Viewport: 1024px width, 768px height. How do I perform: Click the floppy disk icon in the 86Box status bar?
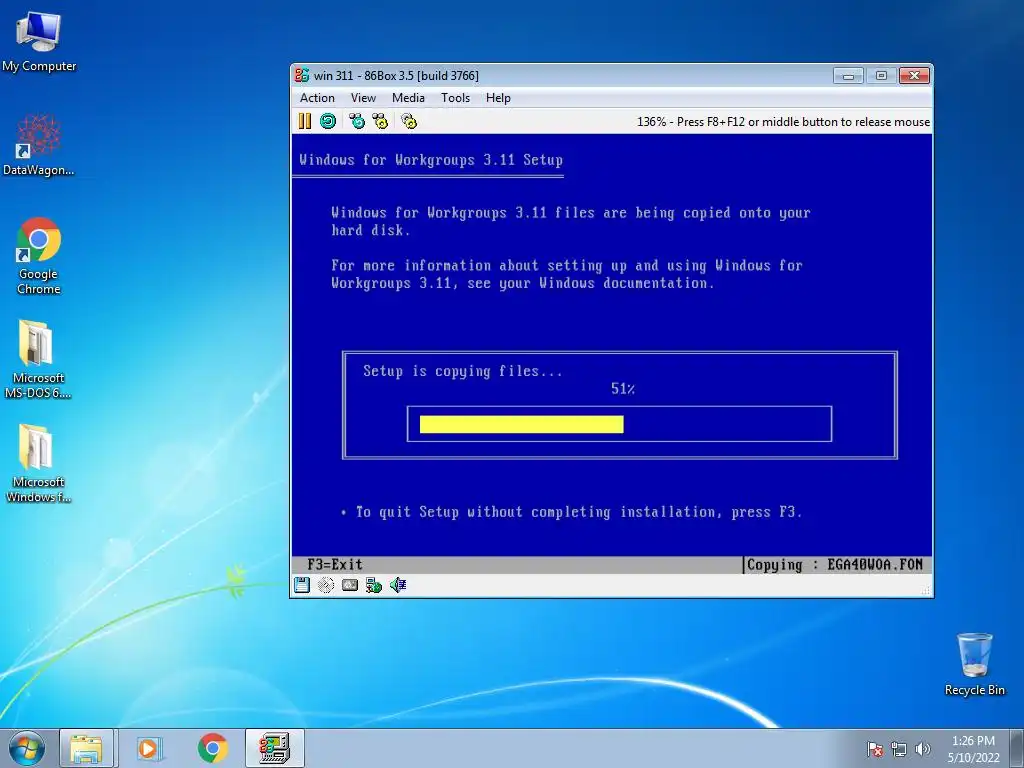[x=302, y=584]
